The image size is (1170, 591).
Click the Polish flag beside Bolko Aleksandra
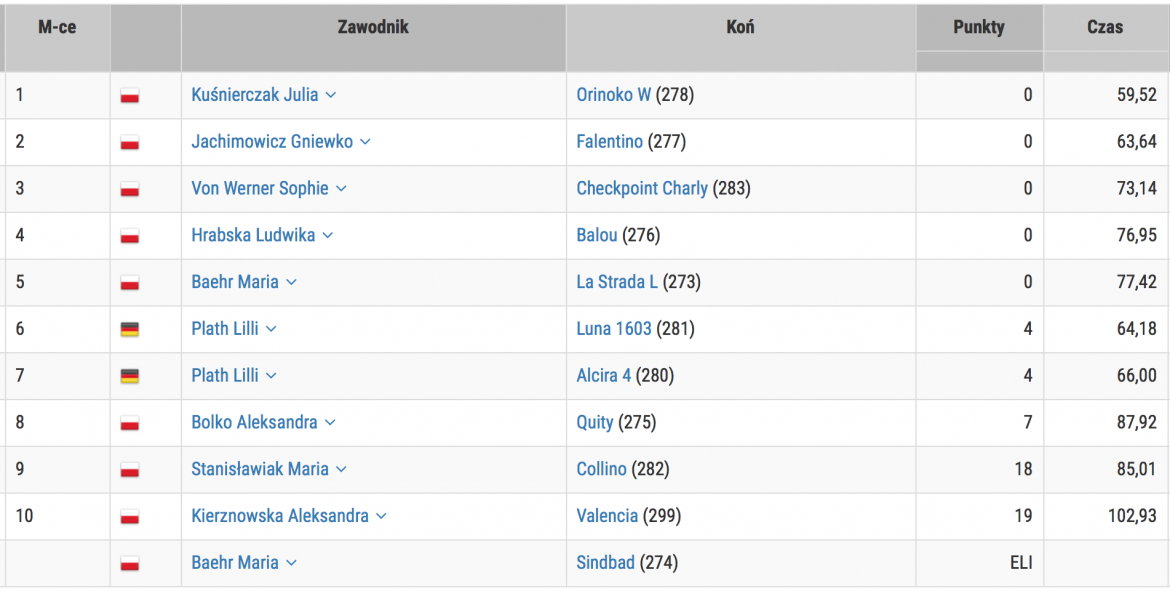130,423
